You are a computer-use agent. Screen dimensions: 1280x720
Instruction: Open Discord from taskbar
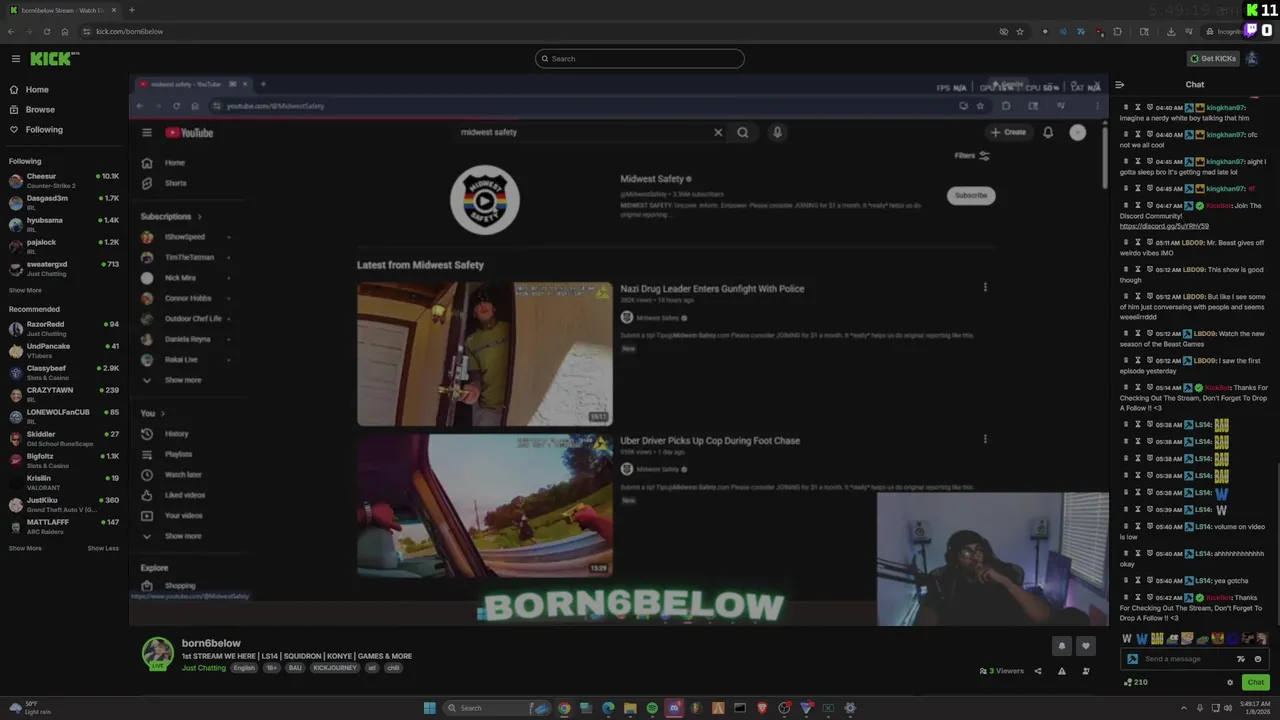pyautogui.click(x=674, y=708)
